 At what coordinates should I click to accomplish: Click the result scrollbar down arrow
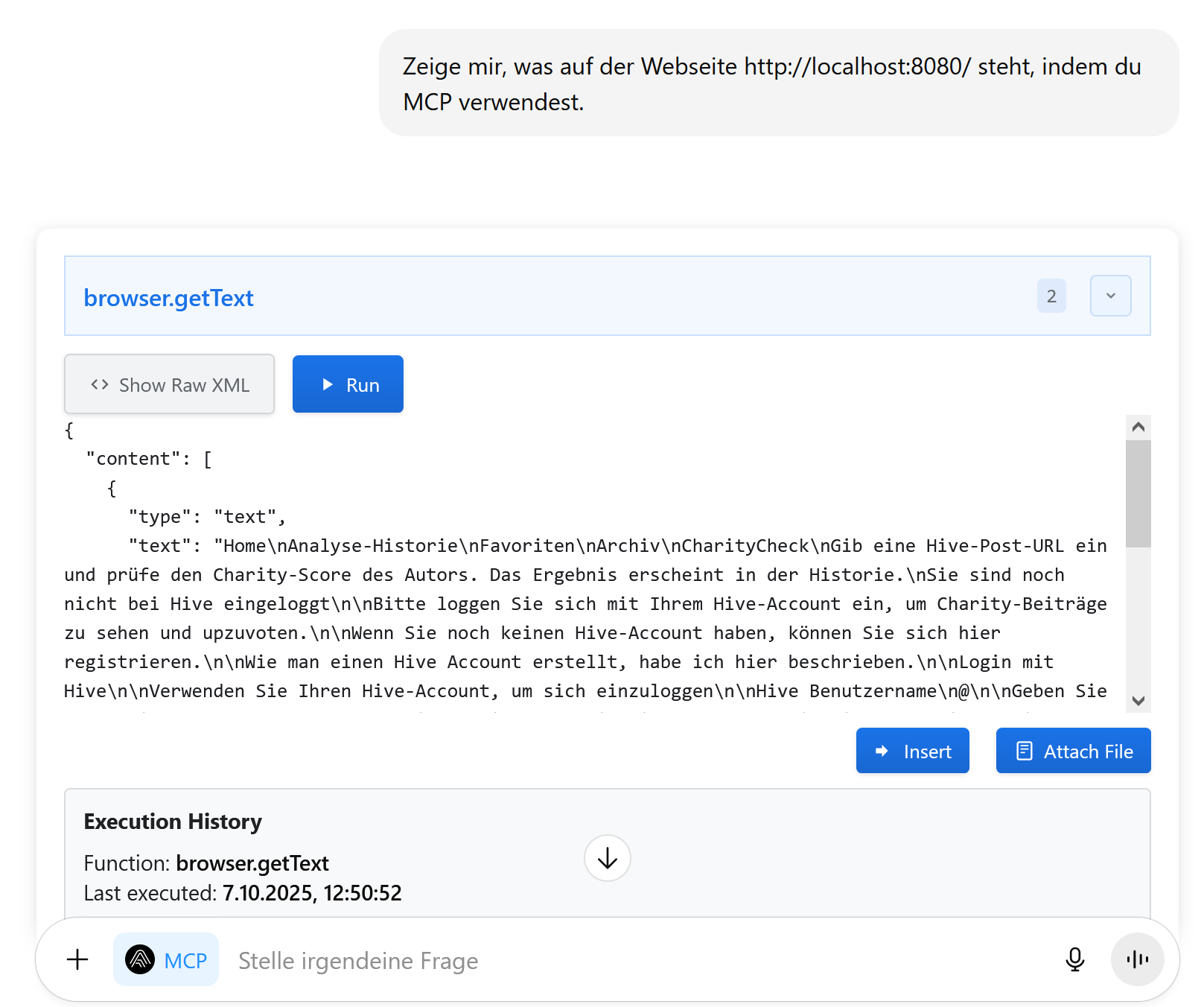click(1138, 700)
